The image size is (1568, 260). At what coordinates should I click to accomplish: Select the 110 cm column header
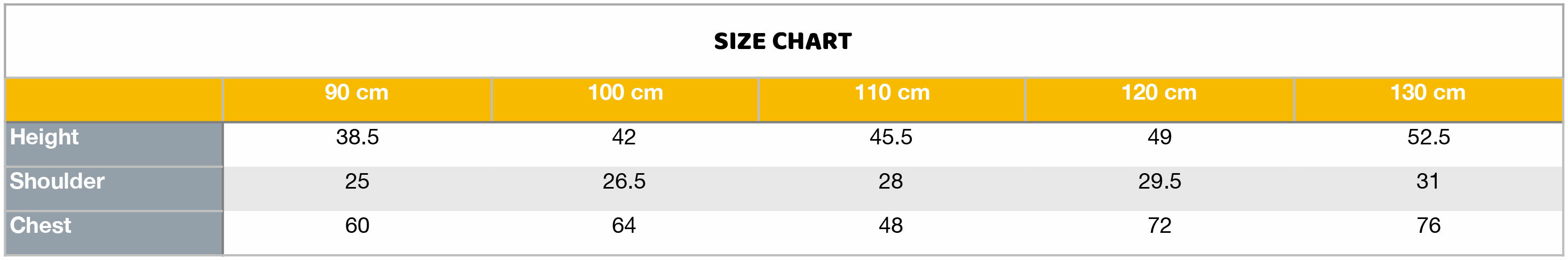point(892,92)
